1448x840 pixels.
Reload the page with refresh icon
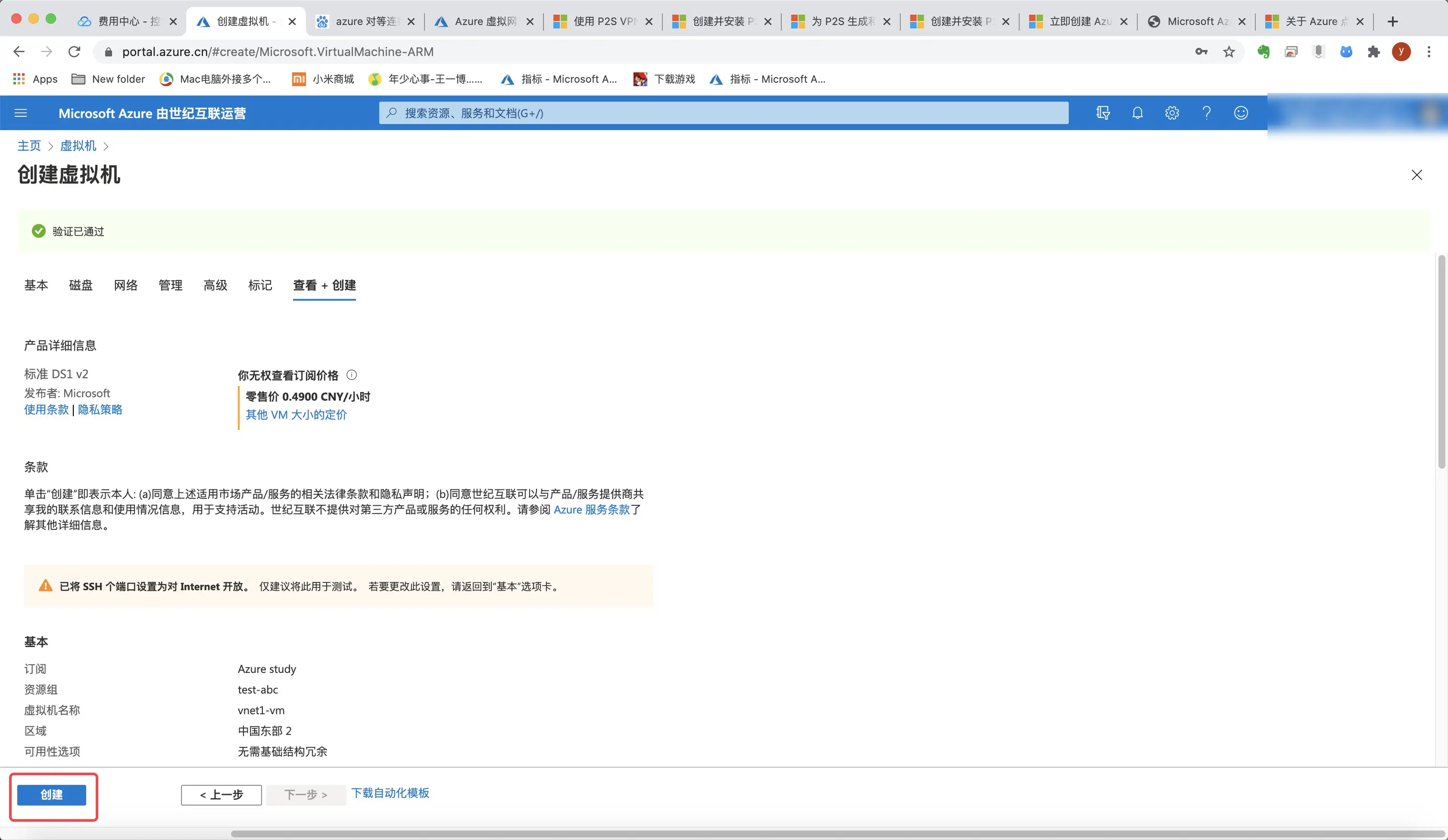coord(74,52)
